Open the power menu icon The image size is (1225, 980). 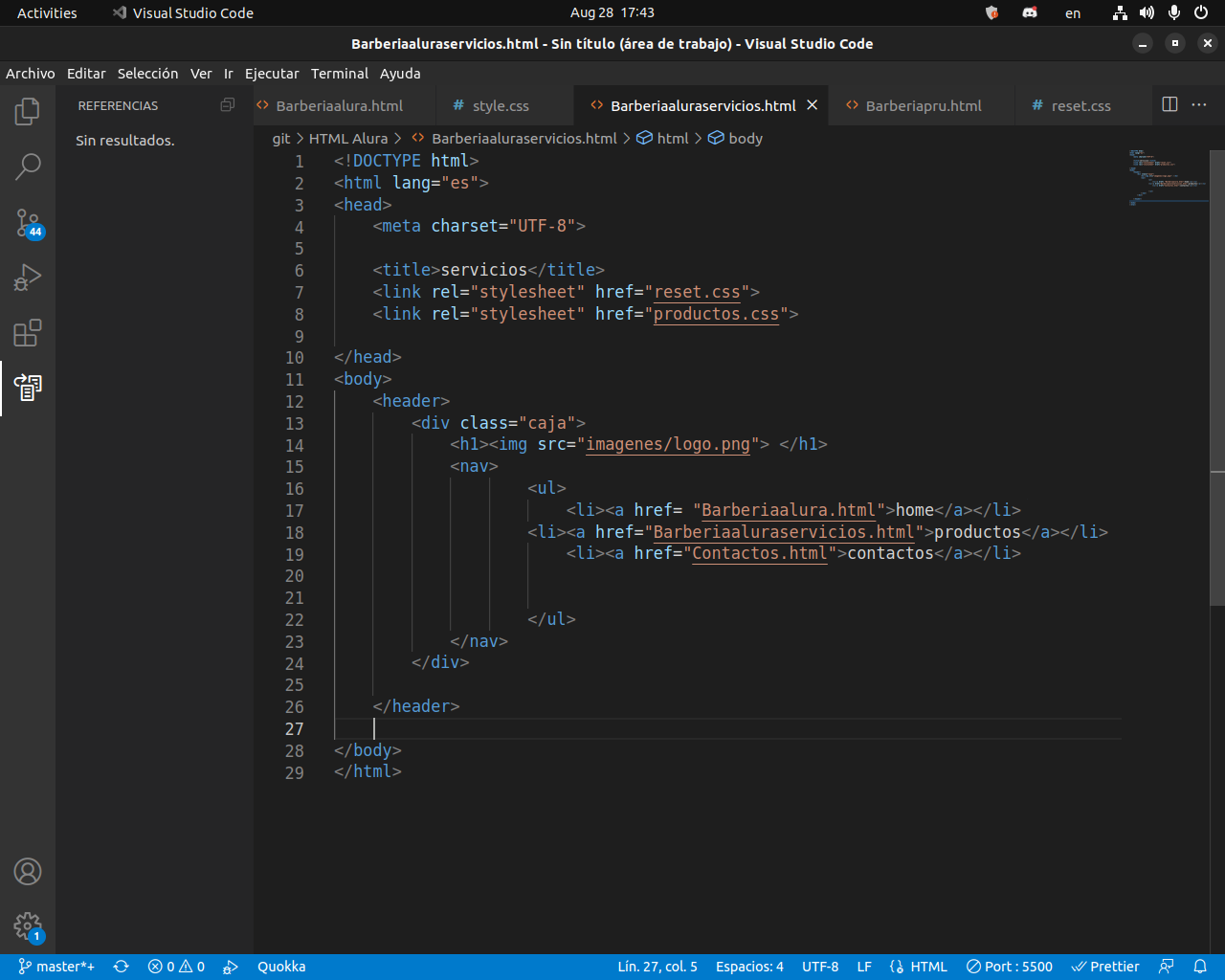[1201, 12]
